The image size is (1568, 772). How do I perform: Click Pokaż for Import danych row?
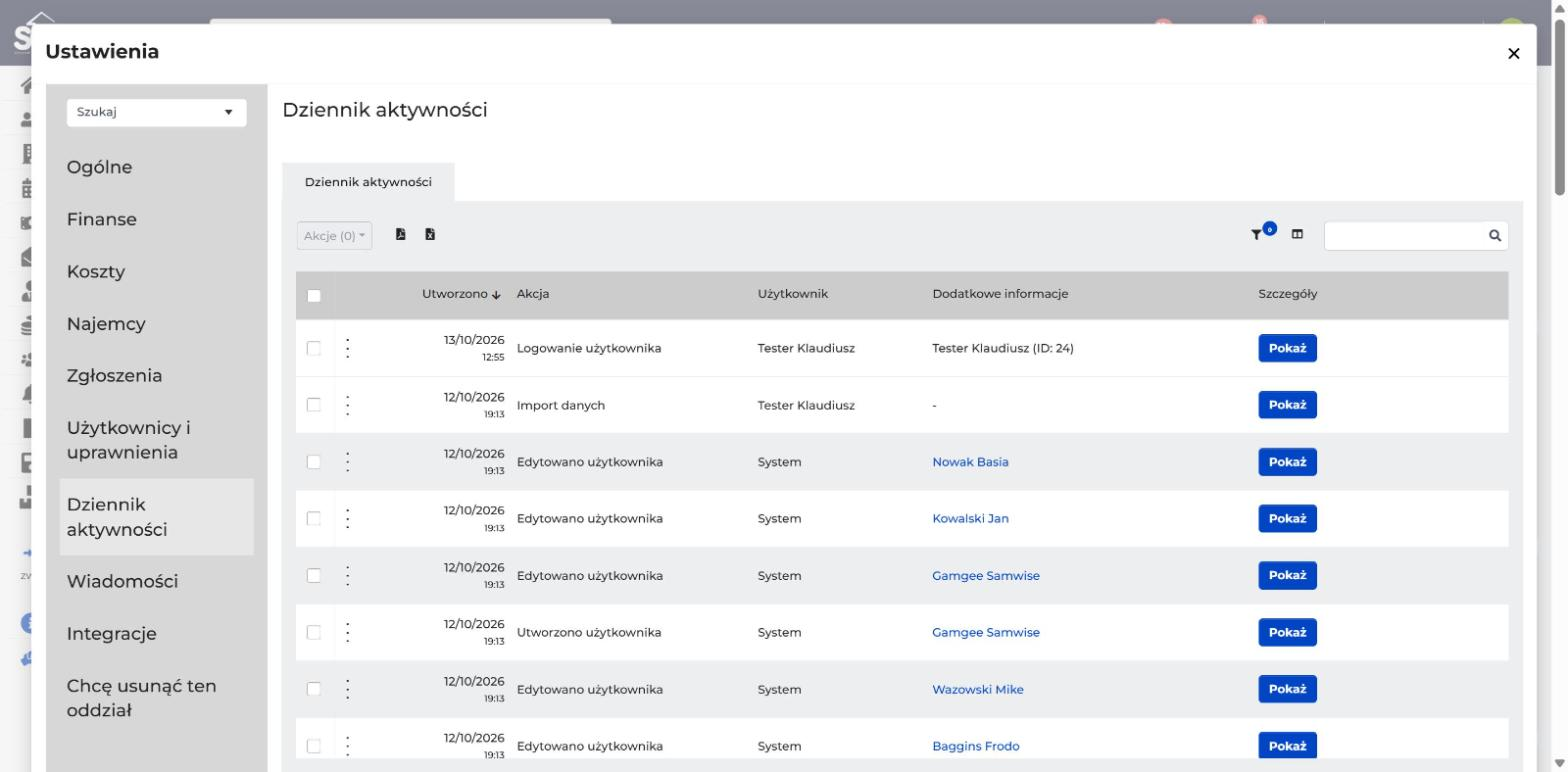[1287, 405]
